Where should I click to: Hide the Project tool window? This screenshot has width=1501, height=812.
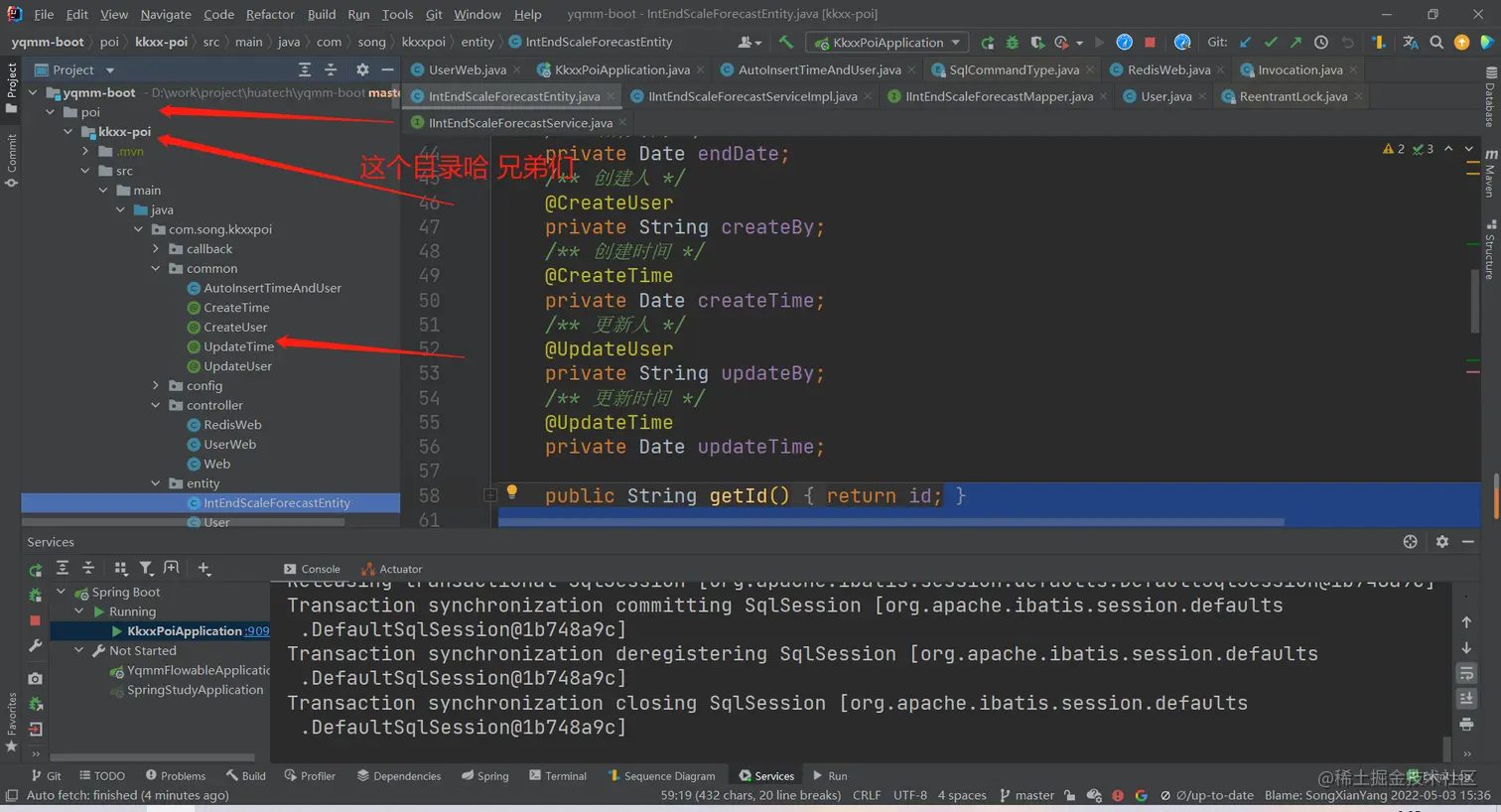point(387,69)
